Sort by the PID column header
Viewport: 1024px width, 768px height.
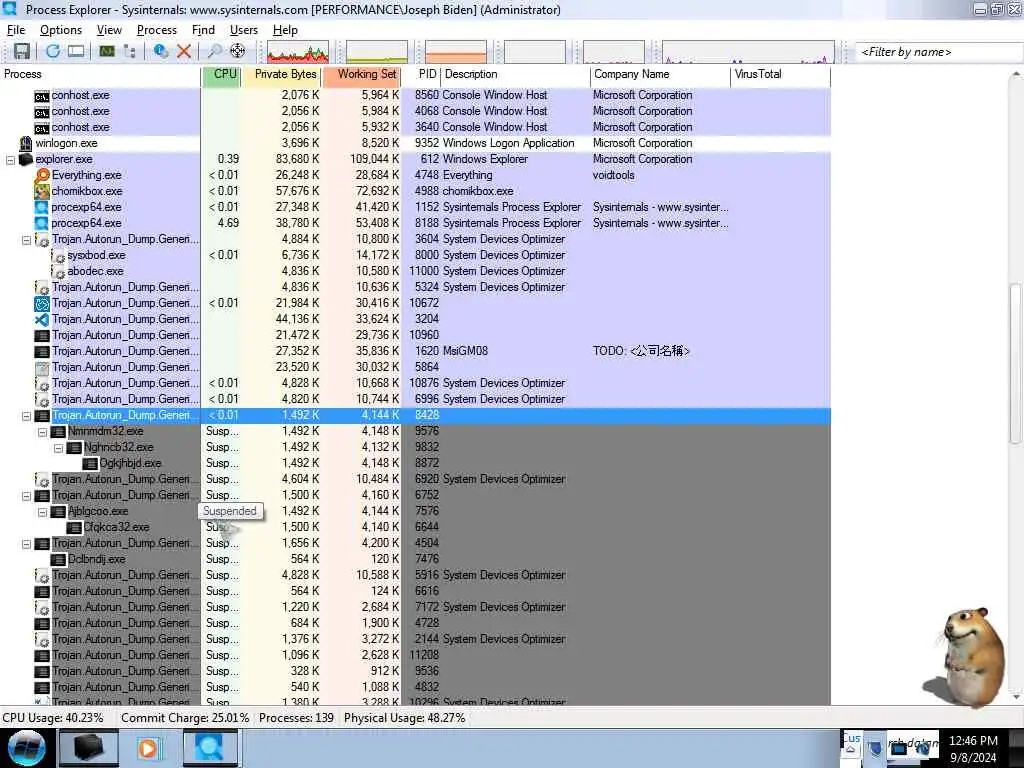421,74
